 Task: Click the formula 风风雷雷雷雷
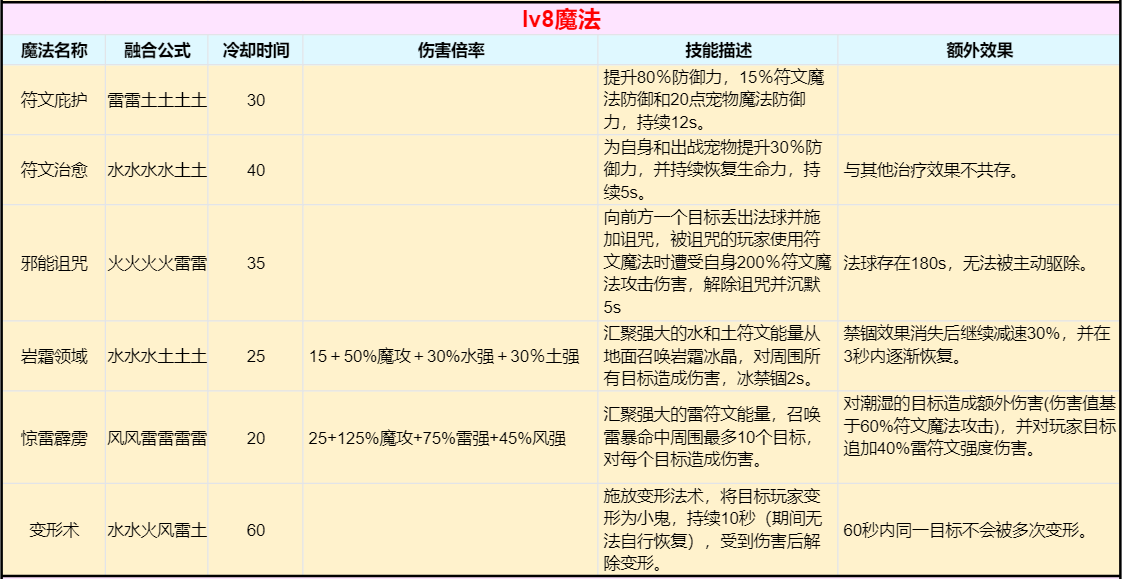(x=157, y=438)
